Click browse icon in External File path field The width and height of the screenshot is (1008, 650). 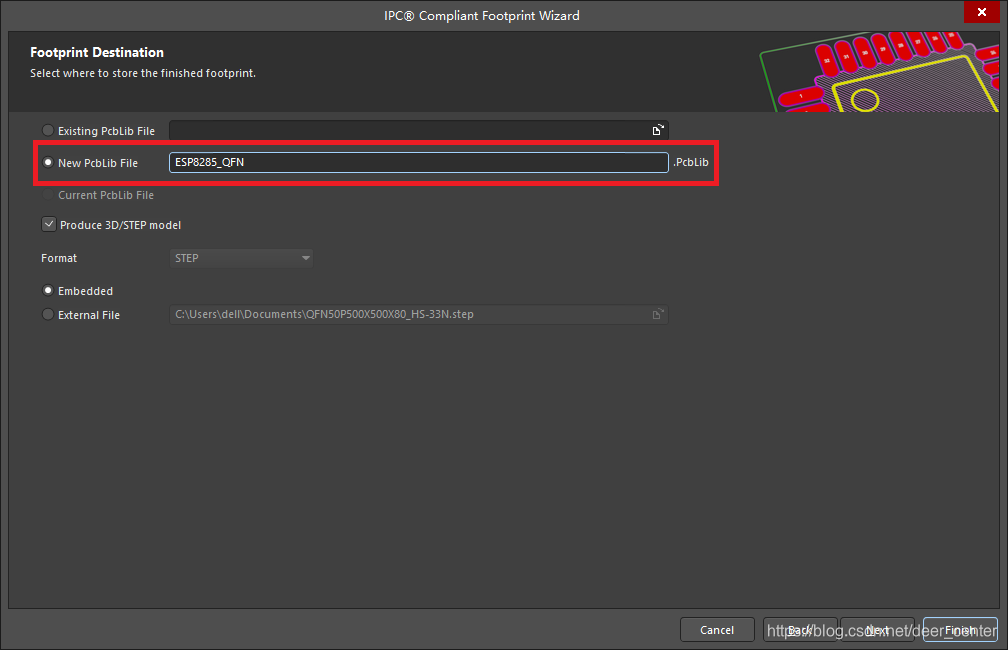point(658,315)
